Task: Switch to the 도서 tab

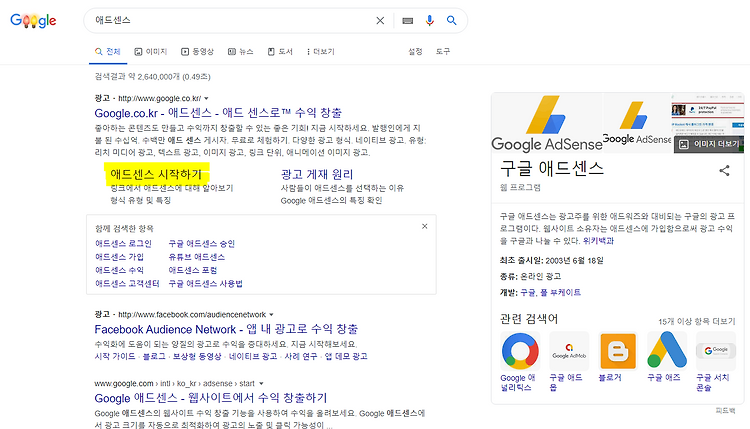Action: (x=280, y=52)
